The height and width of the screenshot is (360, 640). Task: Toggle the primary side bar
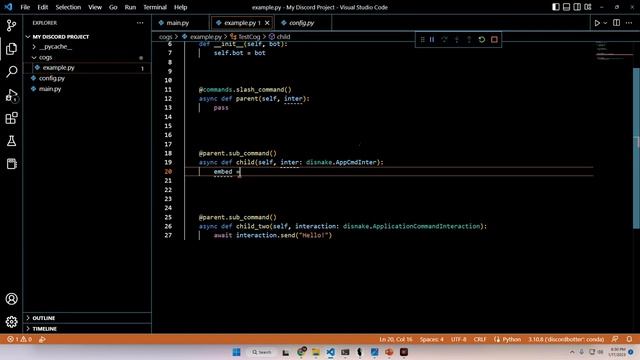point(556,7)
